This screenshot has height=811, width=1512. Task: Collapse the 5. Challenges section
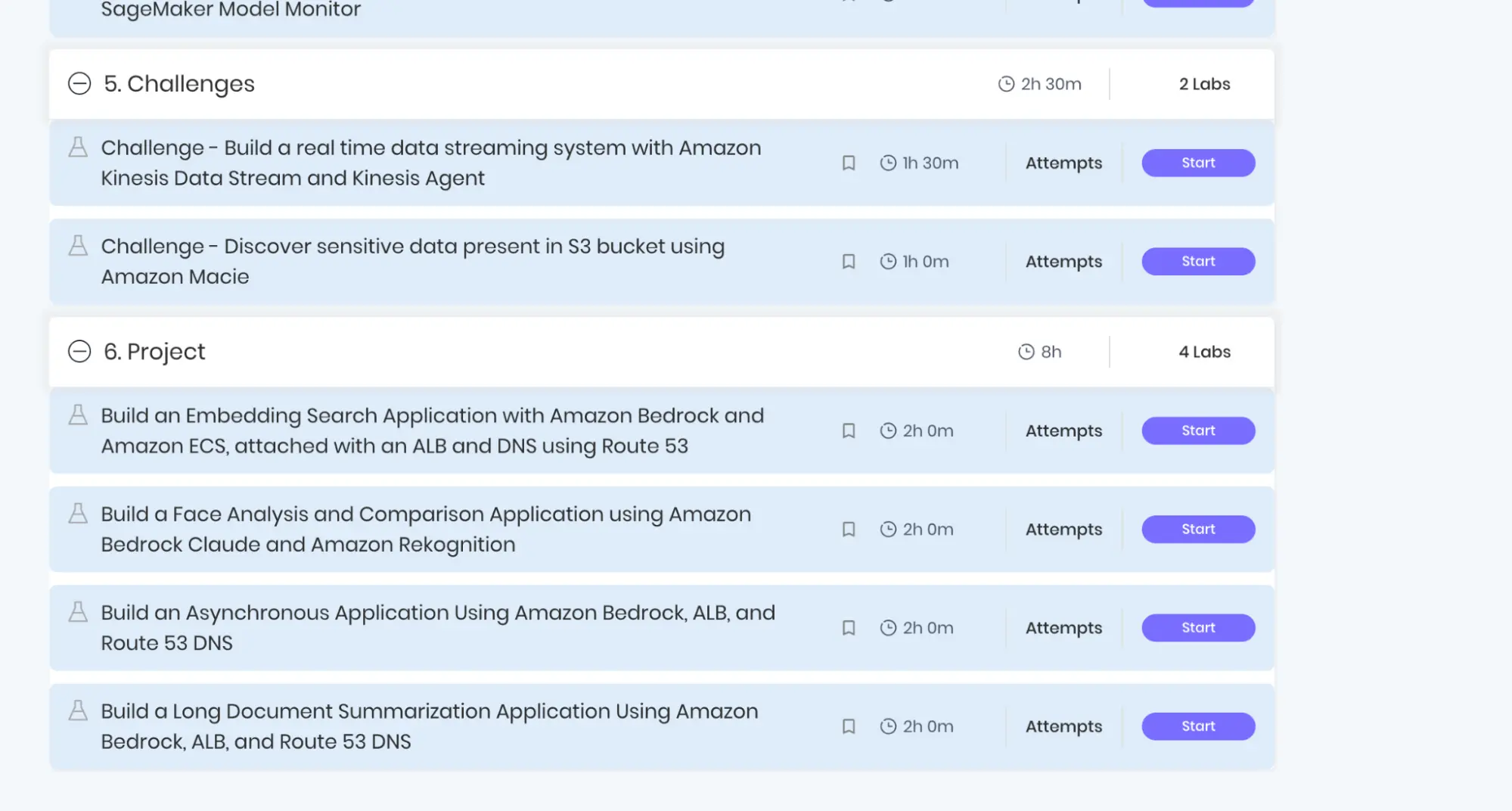pos(79,83)
